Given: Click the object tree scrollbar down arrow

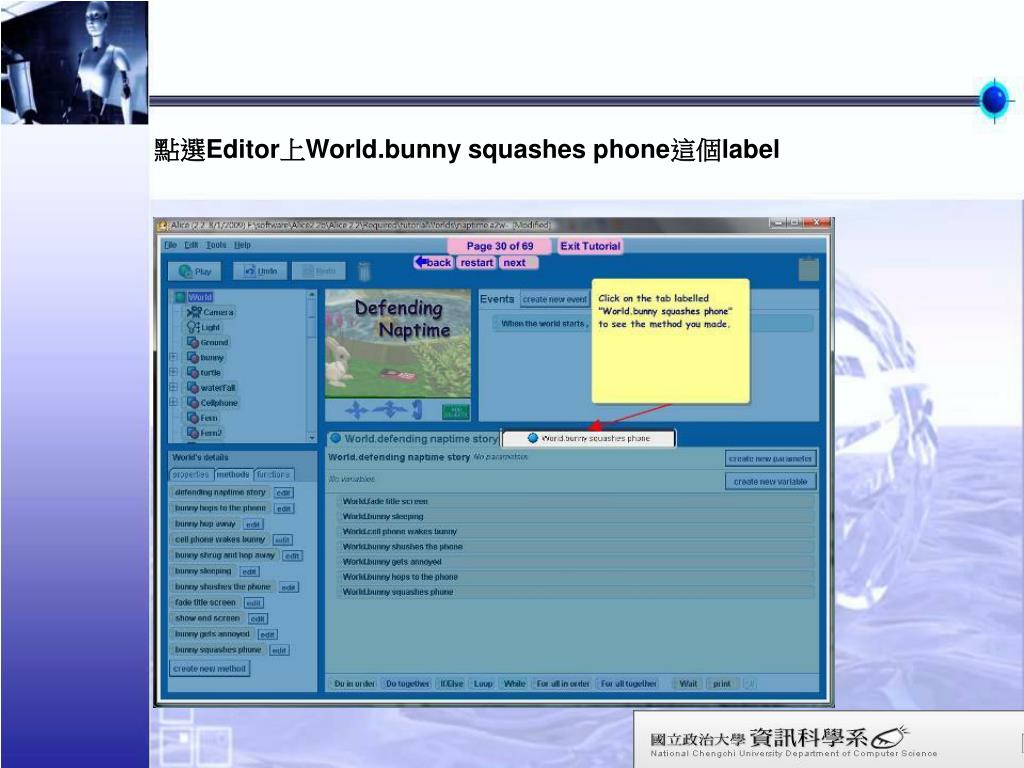Looking at the screenshot, I should (x=312, y=437).
